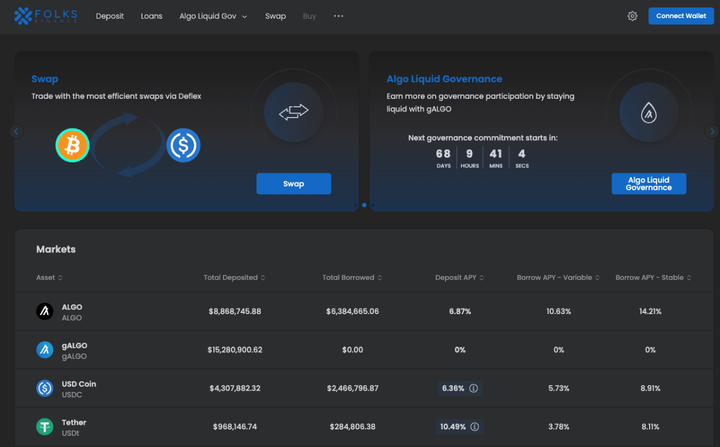Click the info icon beside 10.49% APY
Image resolution: width=720 pixels, height=447 pixels.
pos(475,426)
